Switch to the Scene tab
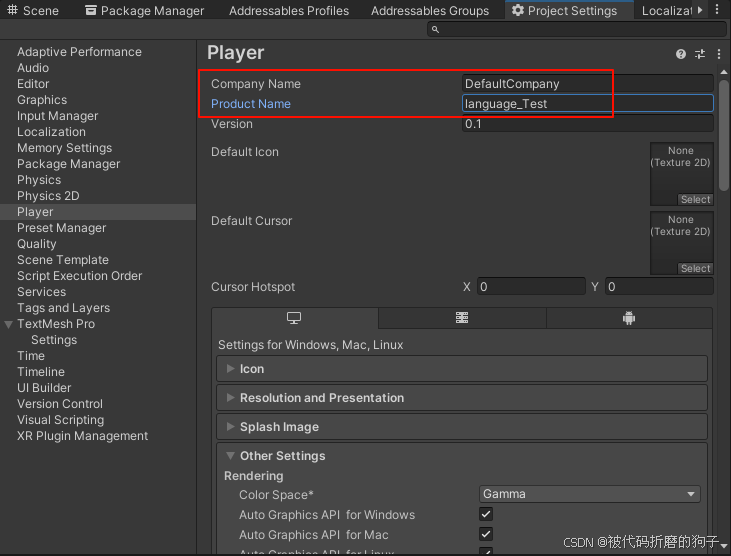 coord(33,10)
